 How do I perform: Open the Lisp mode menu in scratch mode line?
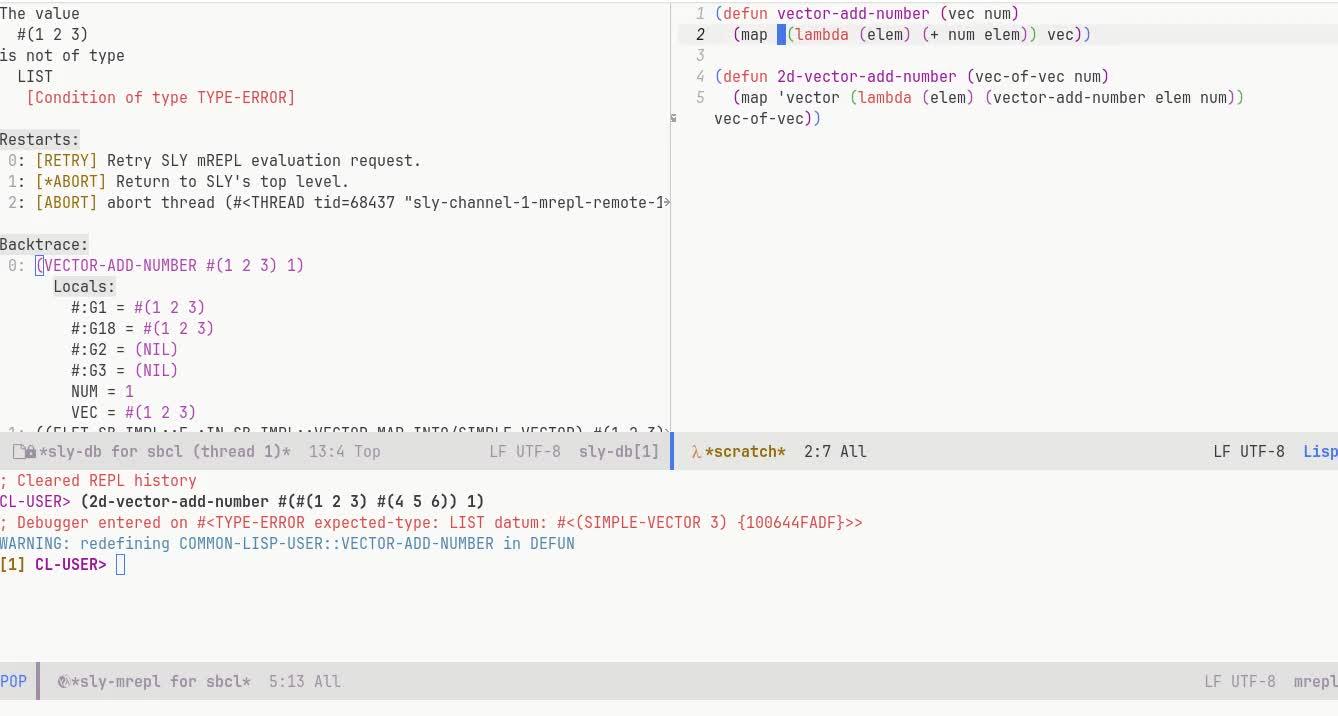pos(1320,451)
